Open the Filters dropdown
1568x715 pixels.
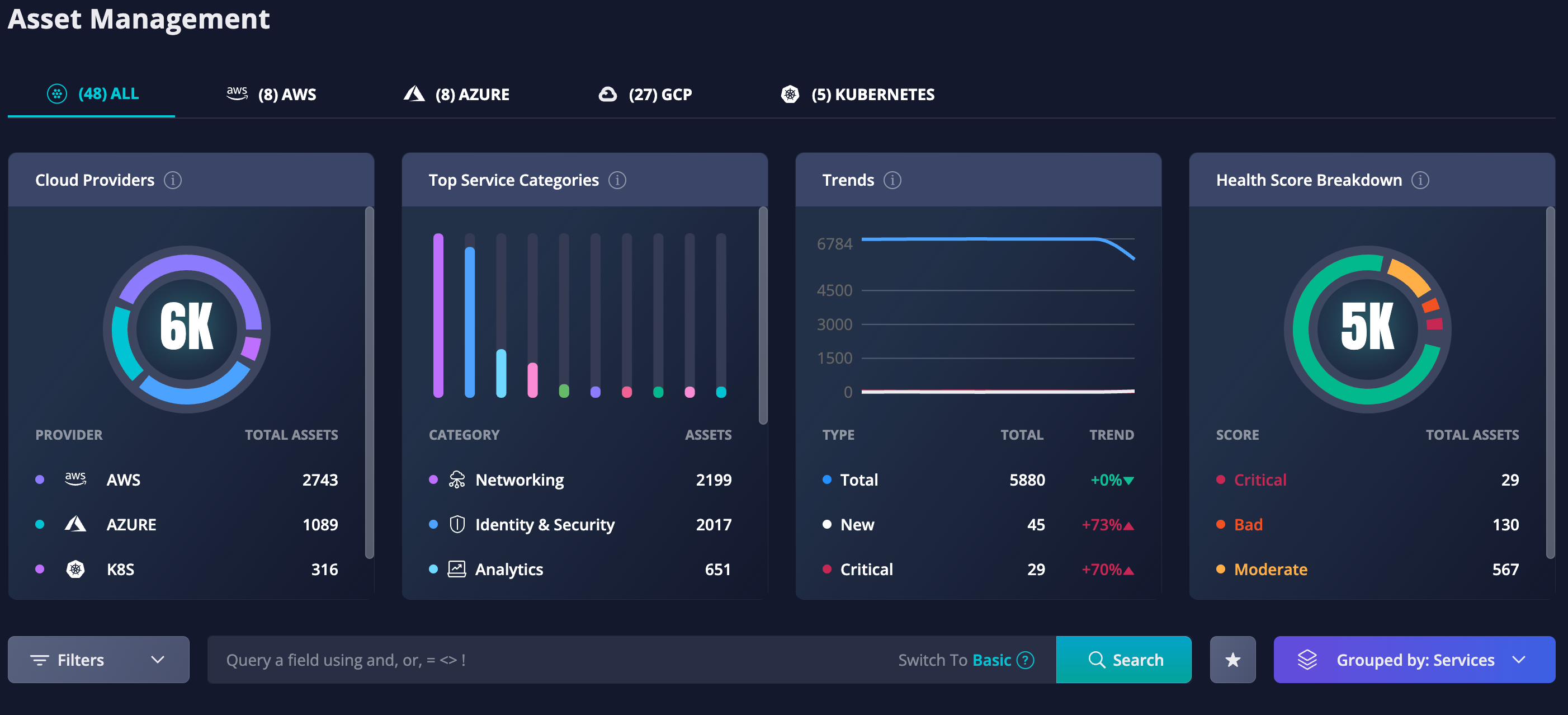[x=98, y=660]
